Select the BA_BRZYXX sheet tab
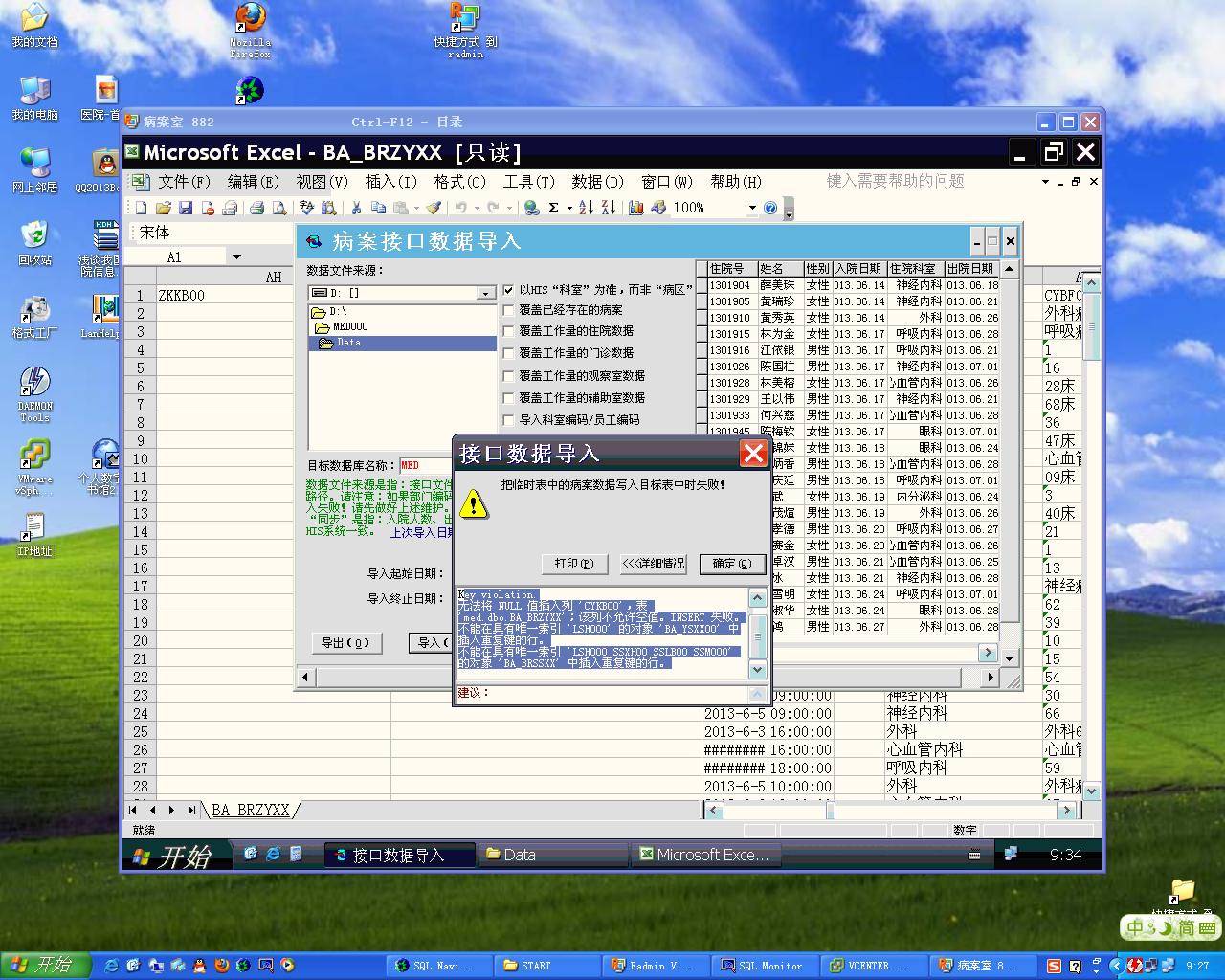Viewport: 1225px width, 980px height. [250, 810]
